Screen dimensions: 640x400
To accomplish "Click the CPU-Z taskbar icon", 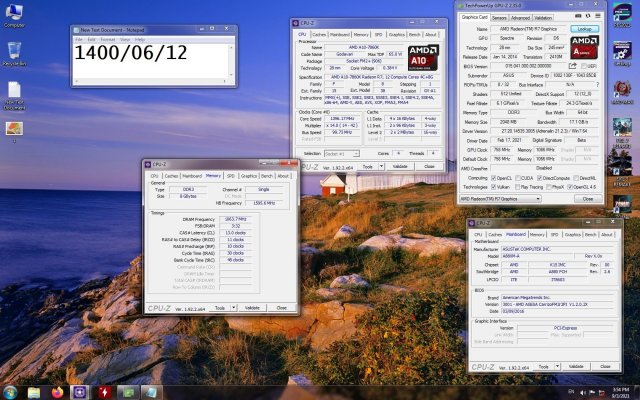I will coord(79,390).
